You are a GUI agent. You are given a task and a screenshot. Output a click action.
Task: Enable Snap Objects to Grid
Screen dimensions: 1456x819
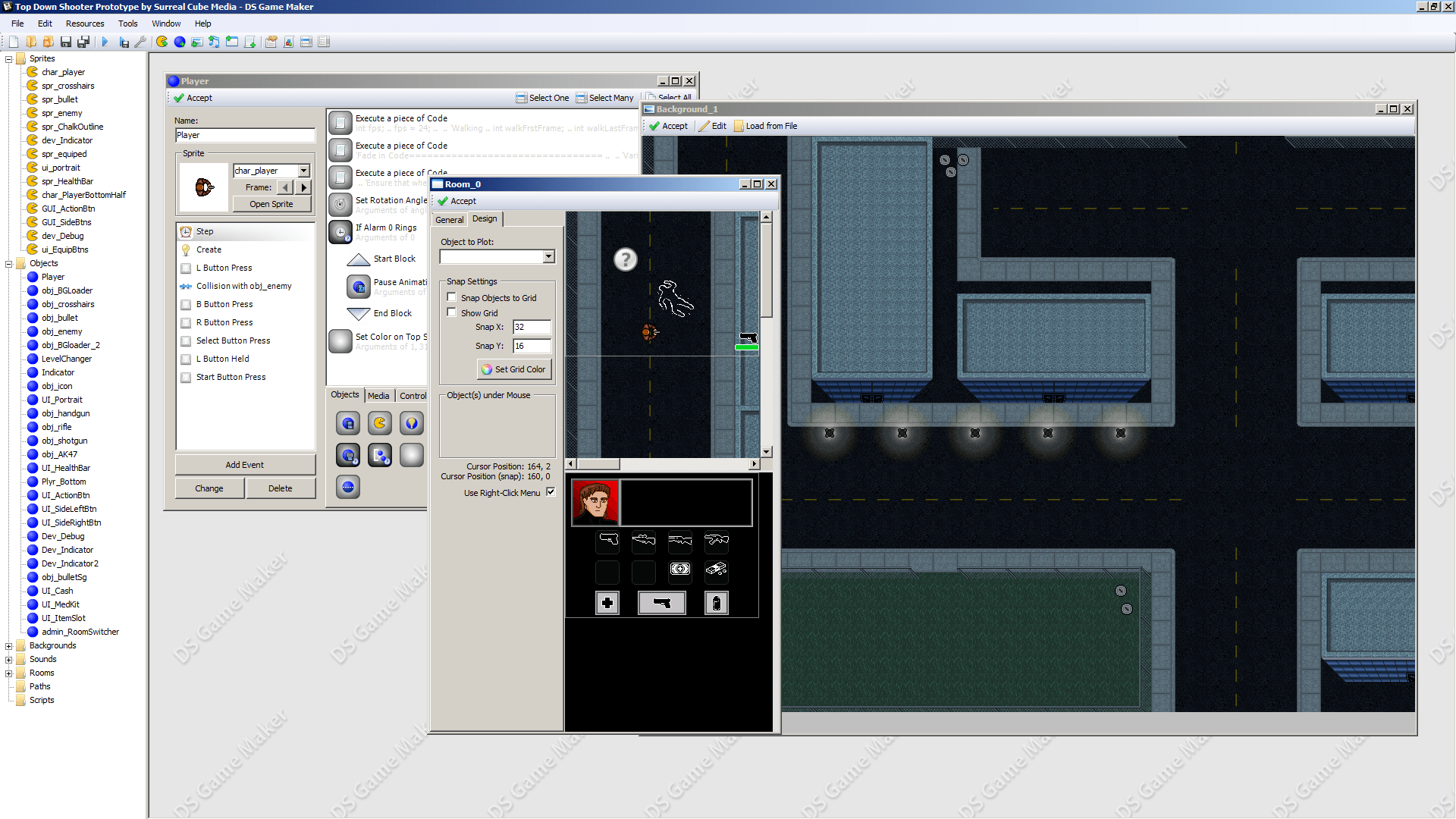click(452, 297)
